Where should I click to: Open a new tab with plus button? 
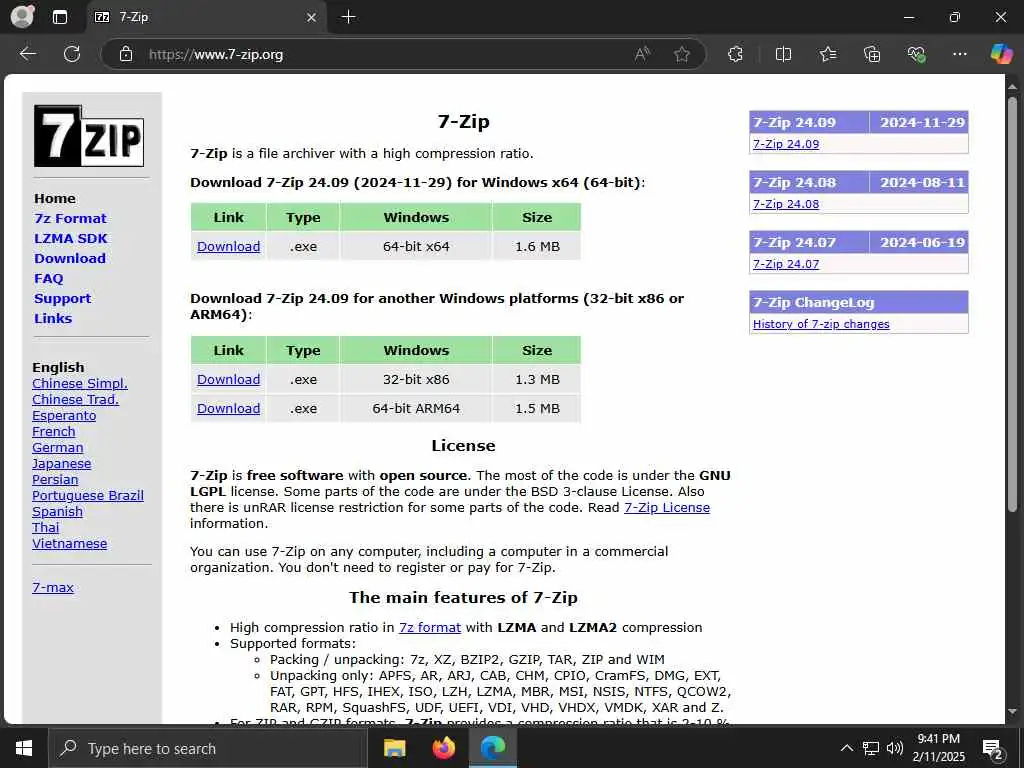pyautogui.click(x=349, y=17)
